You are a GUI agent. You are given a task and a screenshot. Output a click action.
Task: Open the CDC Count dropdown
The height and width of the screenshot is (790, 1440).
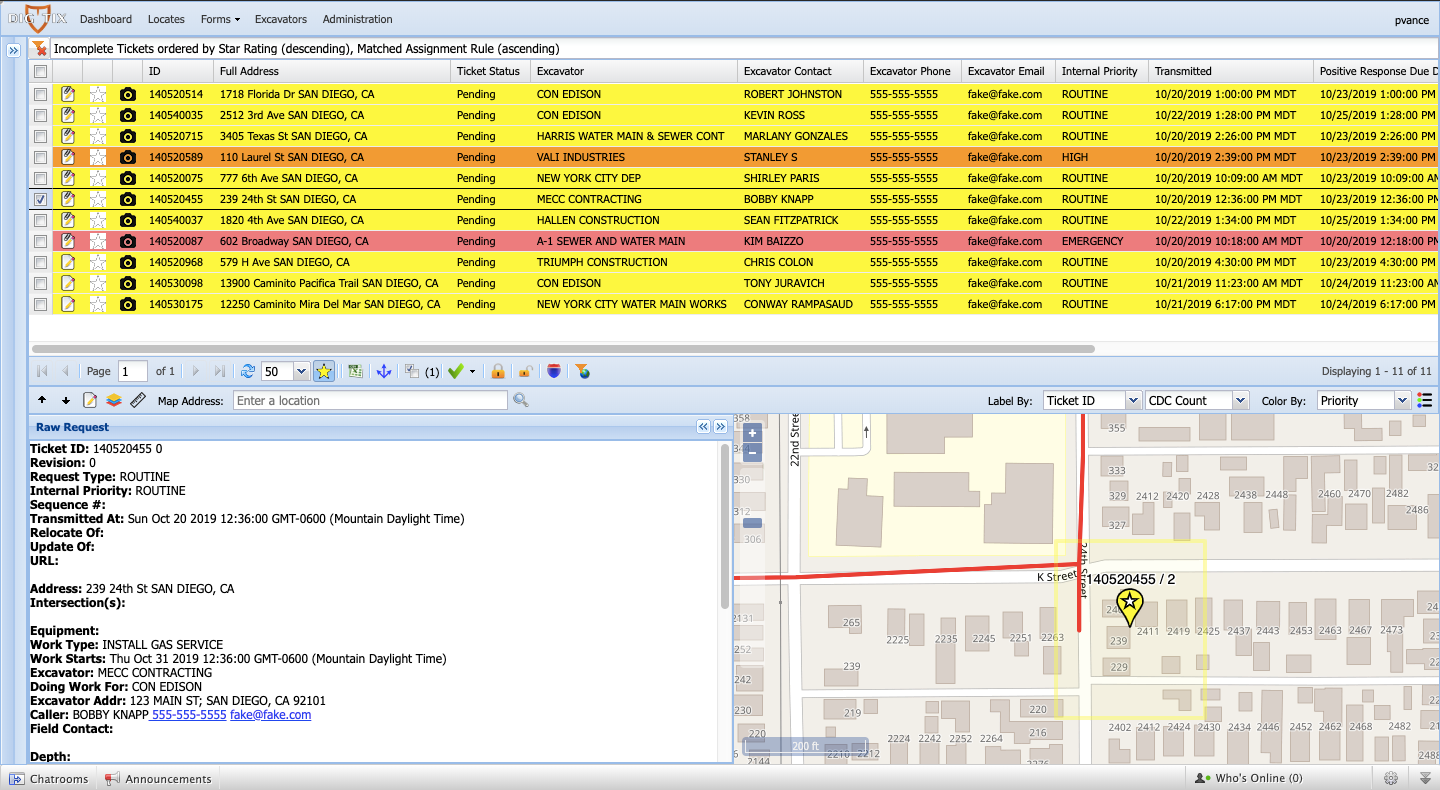1240,400
